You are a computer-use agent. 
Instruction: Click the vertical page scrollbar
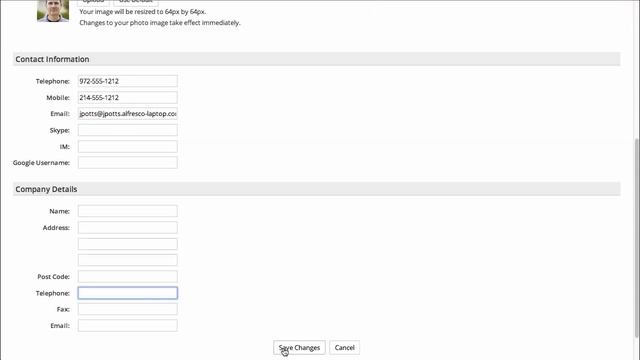[x=637, y=238]
